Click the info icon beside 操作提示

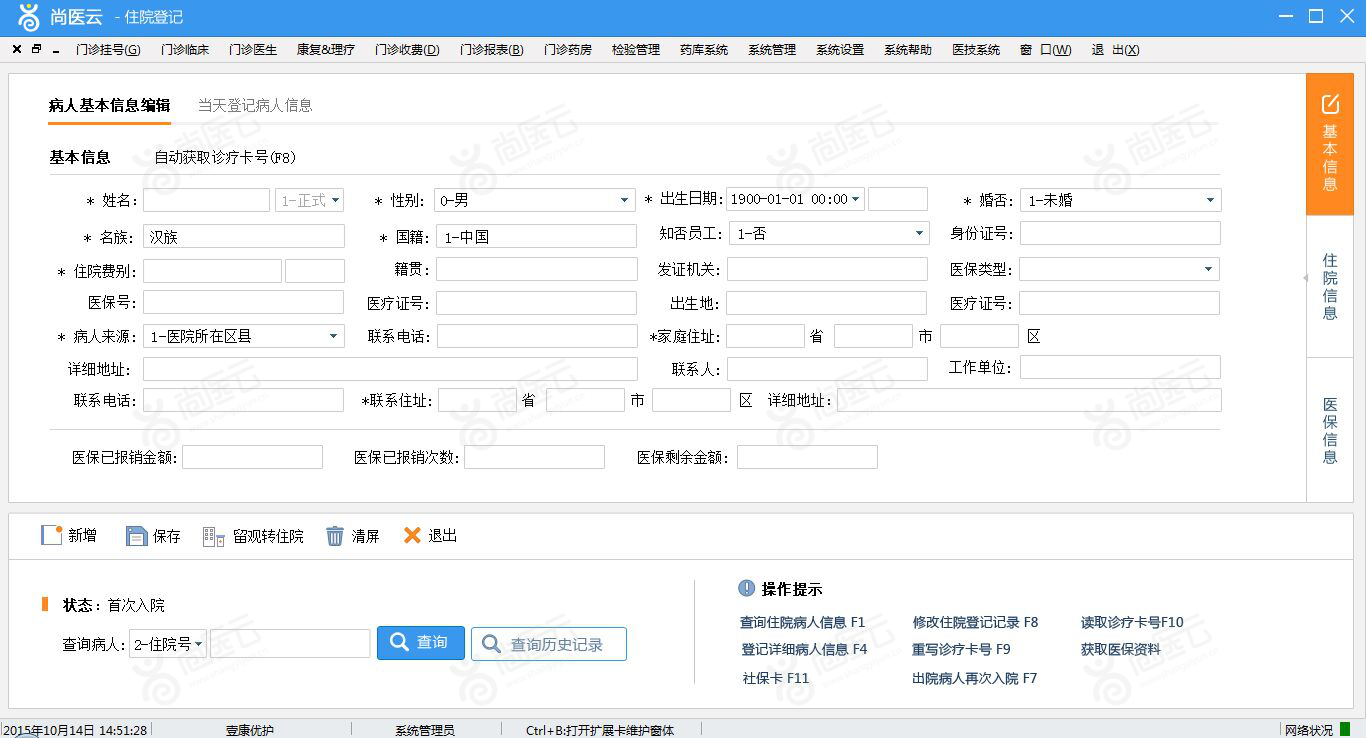point(746,589)
